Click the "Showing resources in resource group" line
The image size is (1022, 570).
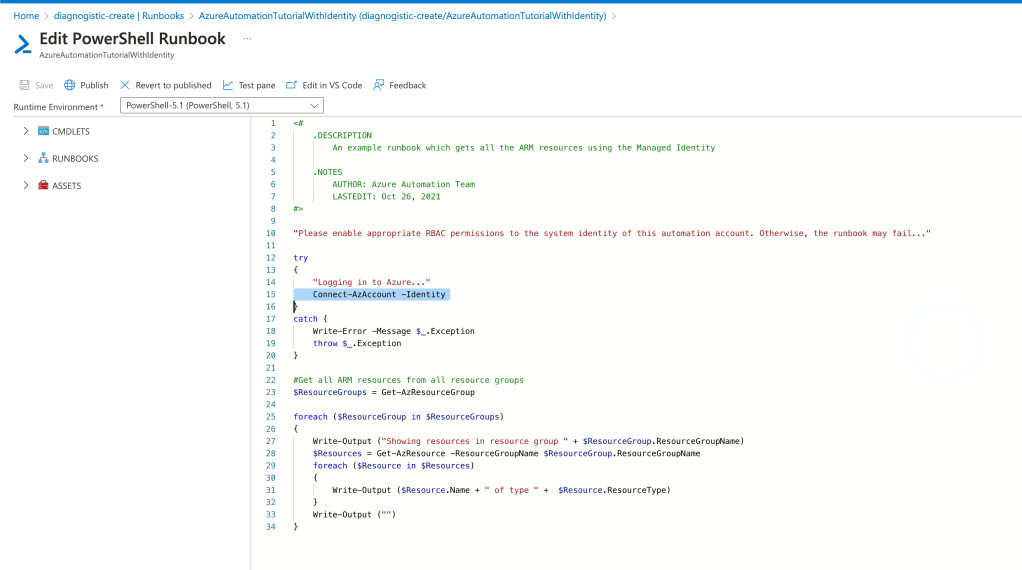click(528, 441)
